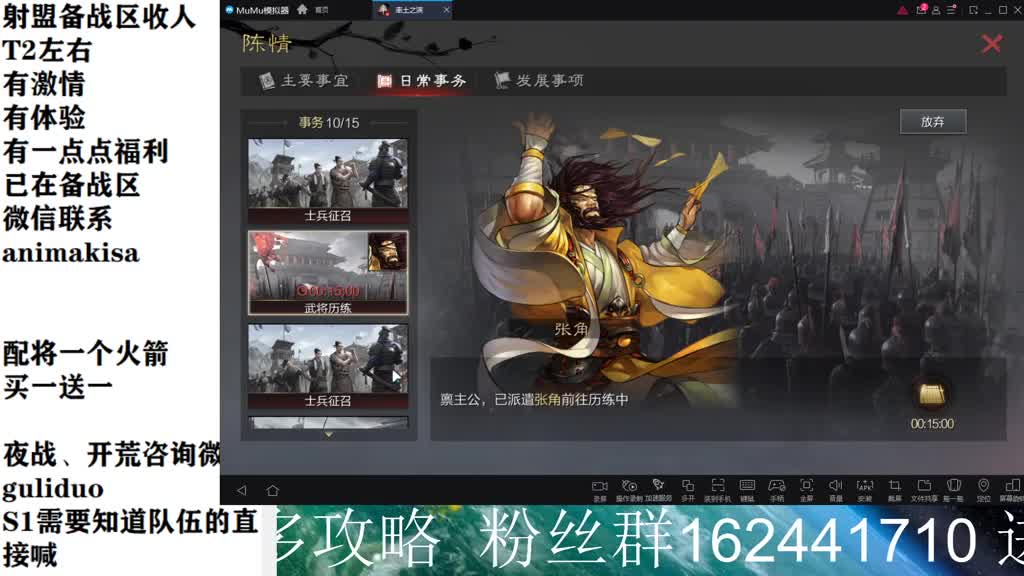Click the screen rotate icon at toolbar end
The image size is (1024, 576).
click(1012, 486)
